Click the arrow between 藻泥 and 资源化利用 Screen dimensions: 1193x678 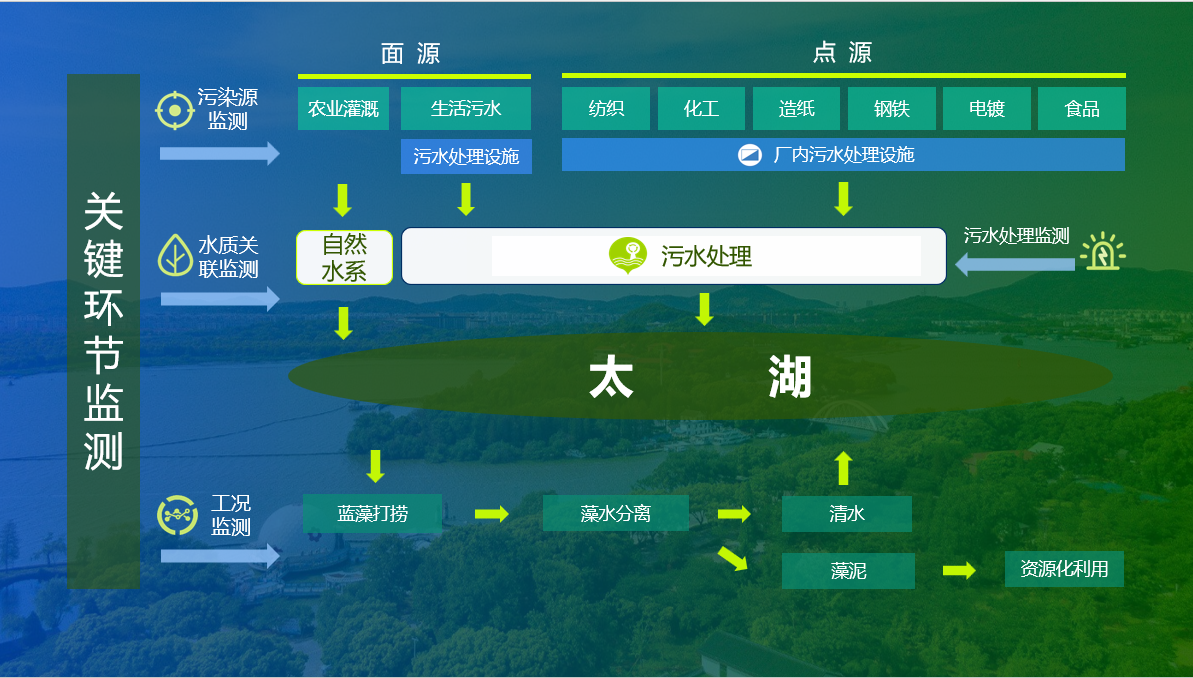pyautogui.click(x=959, y=570)
